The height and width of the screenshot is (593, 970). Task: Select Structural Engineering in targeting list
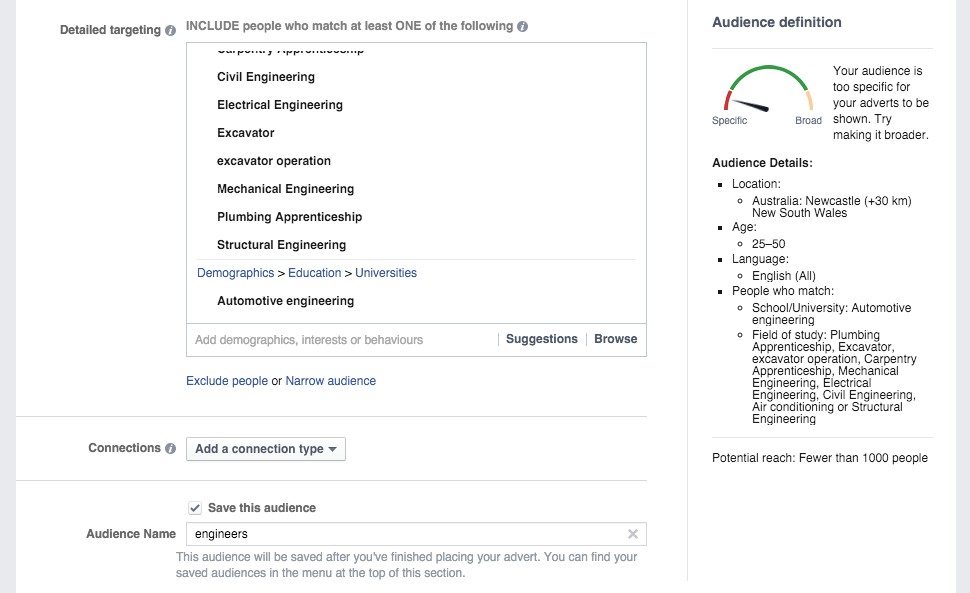[x=282, y=245]
